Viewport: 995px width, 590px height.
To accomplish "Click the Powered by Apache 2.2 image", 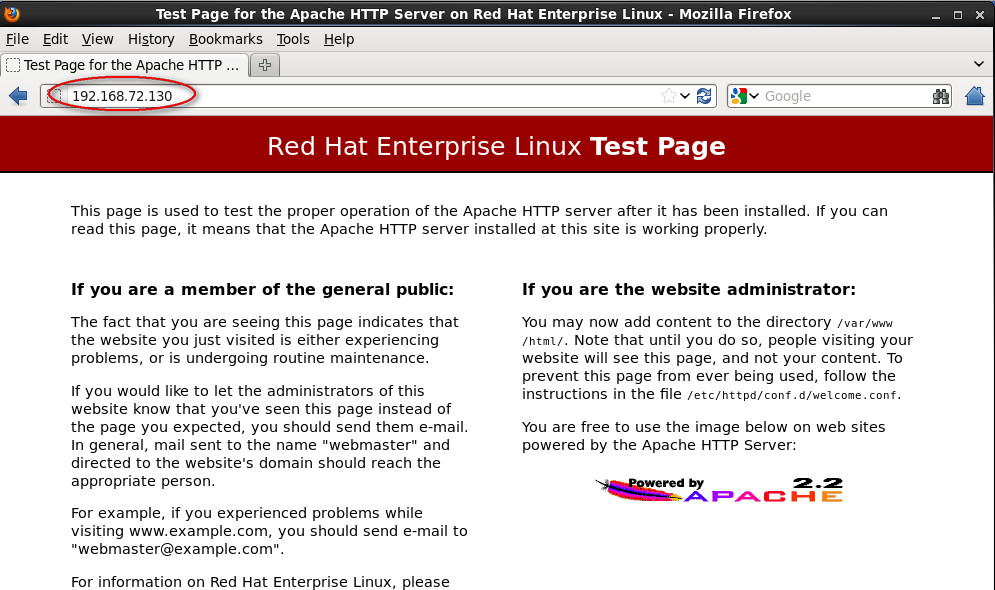I will [x=719, y=490].
